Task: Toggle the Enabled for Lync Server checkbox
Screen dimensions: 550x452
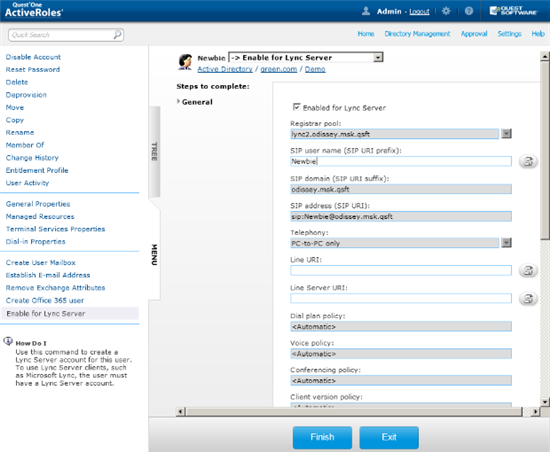Action: (x=296, y=107)
